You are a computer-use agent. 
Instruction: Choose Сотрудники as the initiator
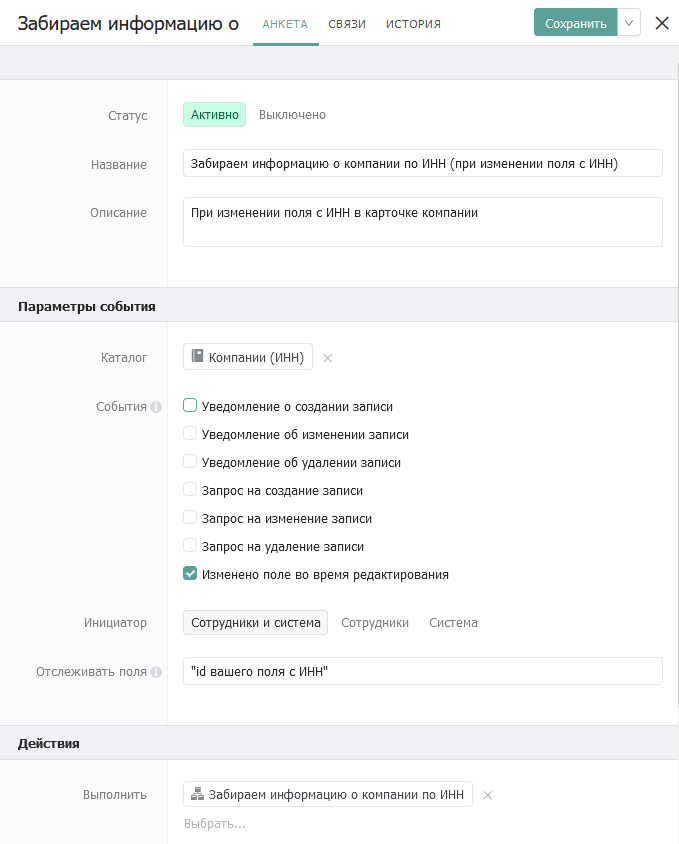[375, 622]
